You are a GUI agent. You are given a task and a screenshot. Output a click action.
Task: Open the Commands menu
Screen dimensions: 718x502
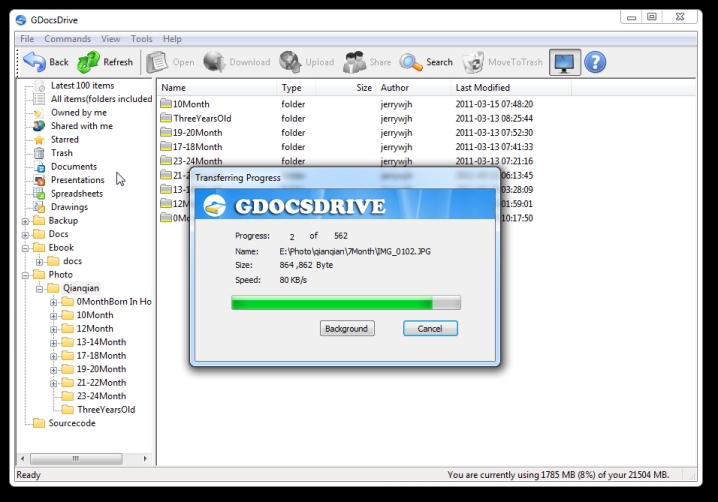[67, 38]
